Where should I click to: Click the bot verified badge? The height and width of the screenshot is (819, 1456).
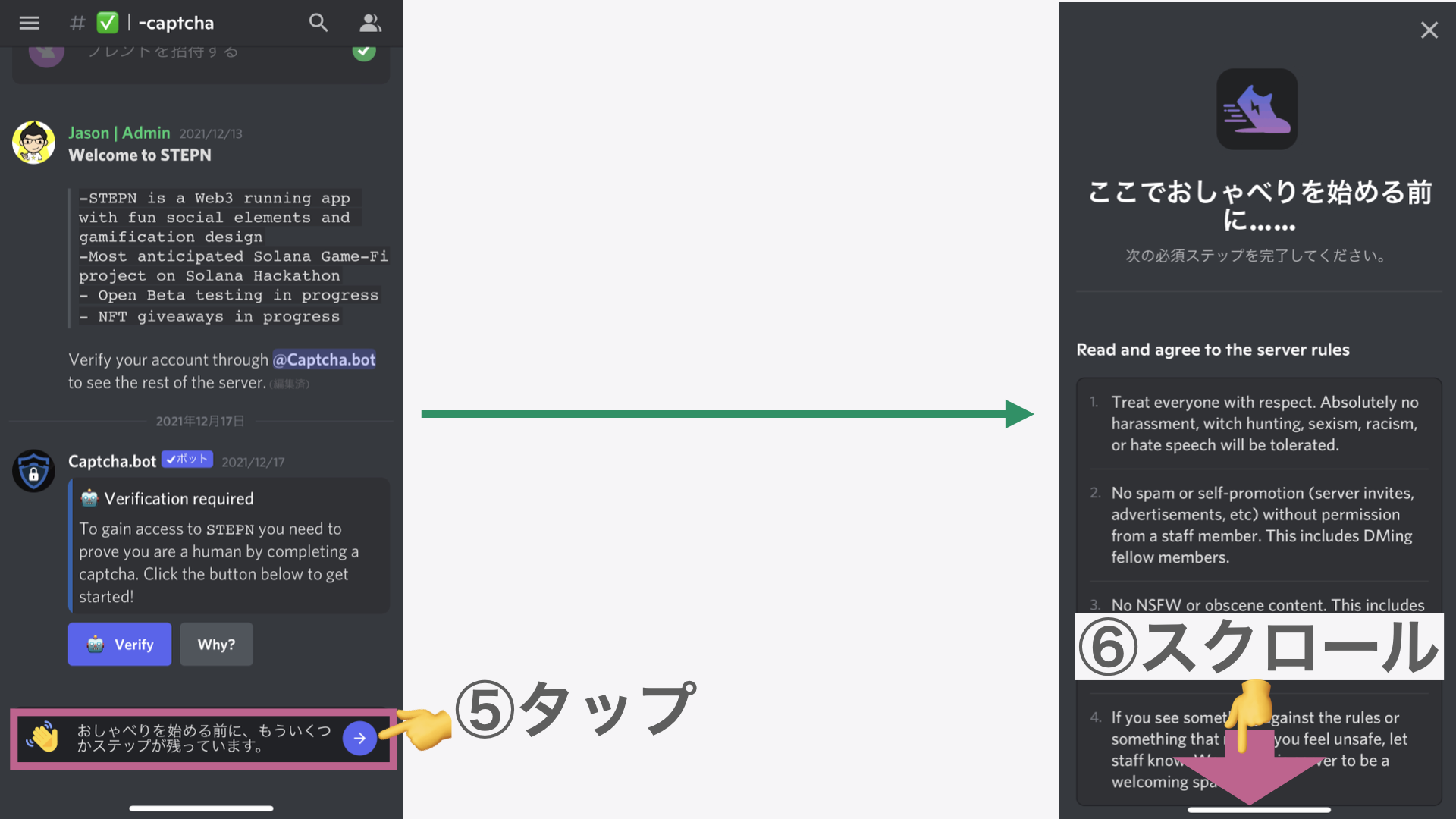tap(187, 460)
